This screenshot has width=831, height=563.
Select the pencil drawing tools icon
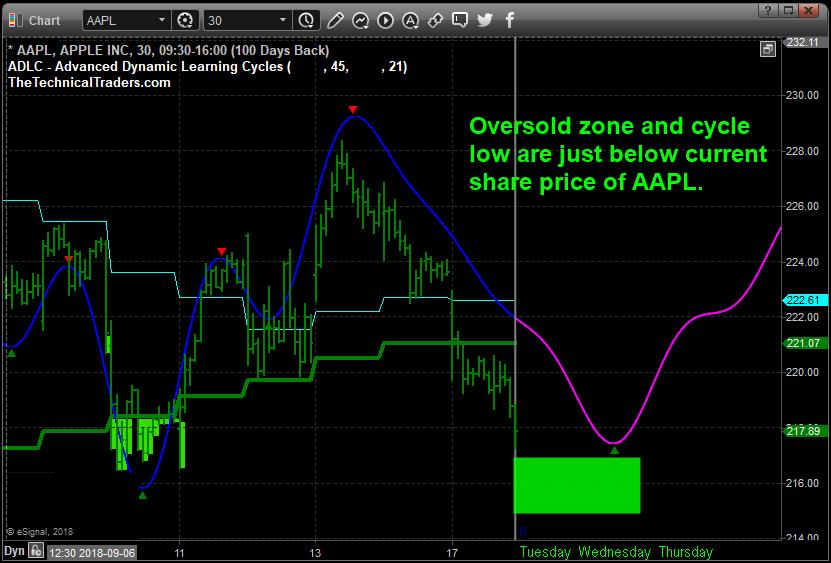coord(335,21)
